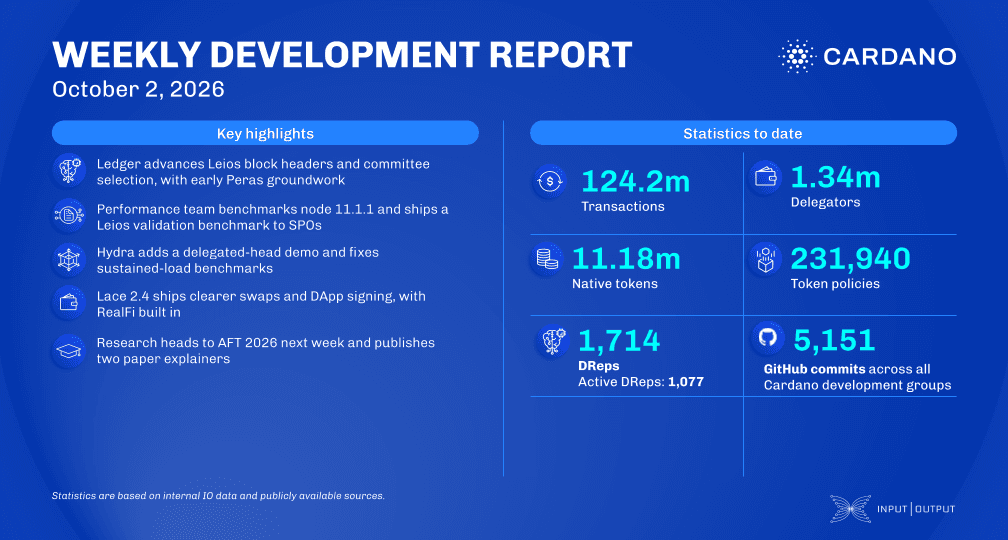Click the Lace 2.4 ships highlight text
Image resolution: width=1008 pixels, height=540 pixels.
click(261, 304)
